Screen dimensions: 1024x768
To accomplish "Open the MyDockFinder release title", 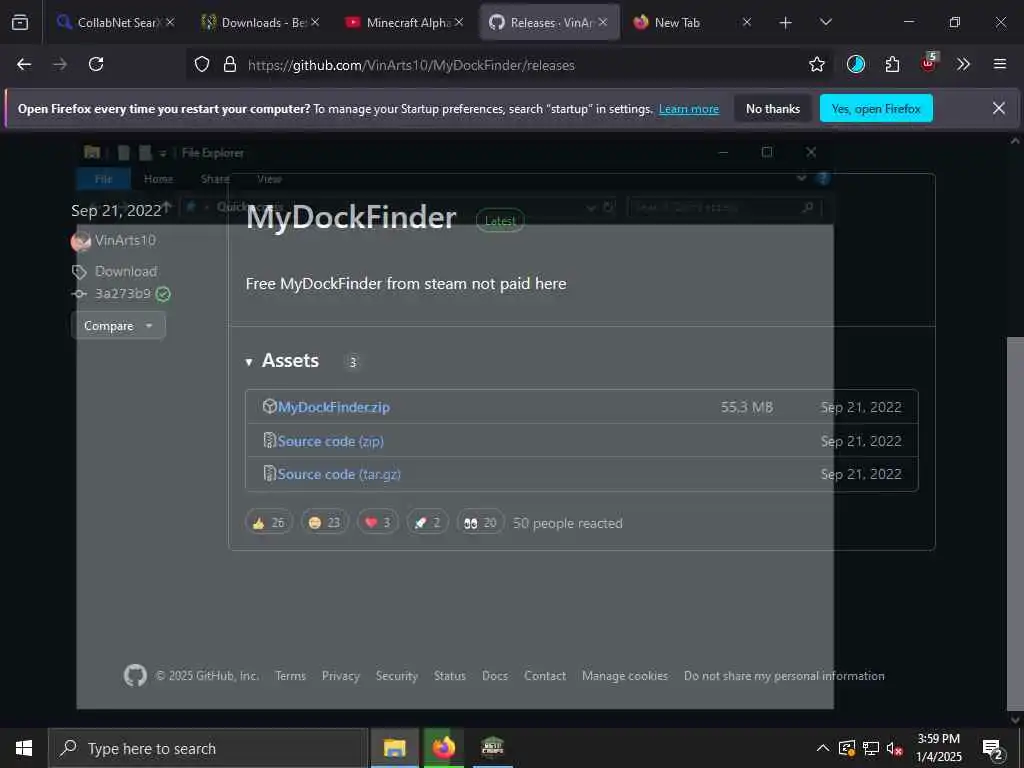I will [351, 217].
